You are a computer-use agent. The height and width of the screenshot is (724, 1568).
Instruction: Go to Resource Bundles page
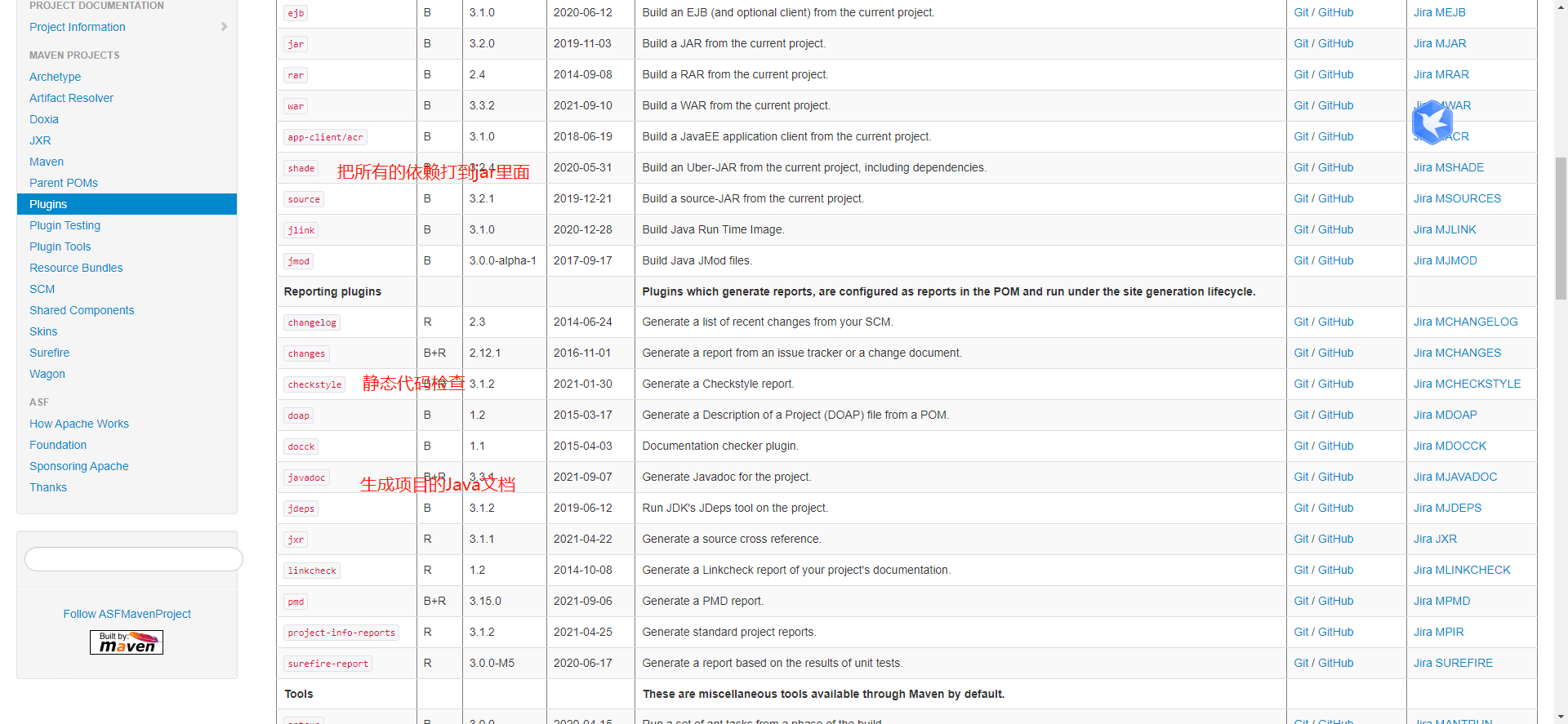tap(76, 268)
